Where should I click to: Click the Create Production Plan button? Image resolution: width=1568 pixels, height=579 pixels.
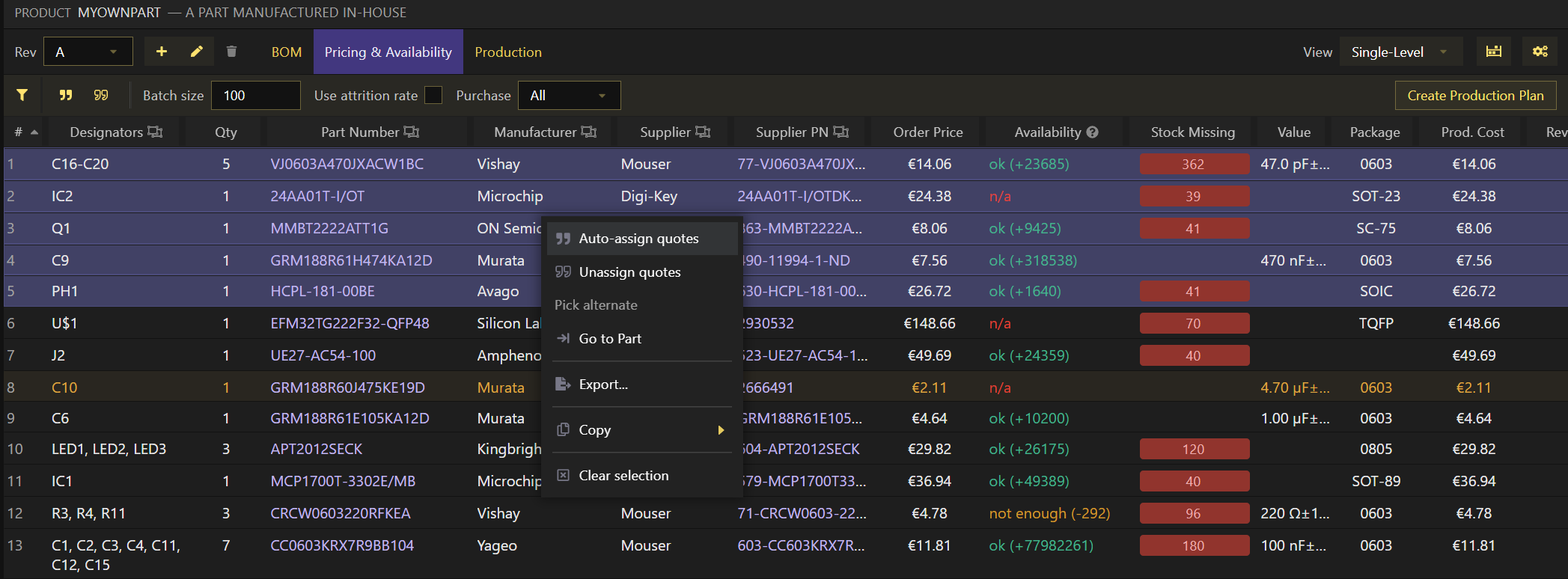(x=1475, y=95)
